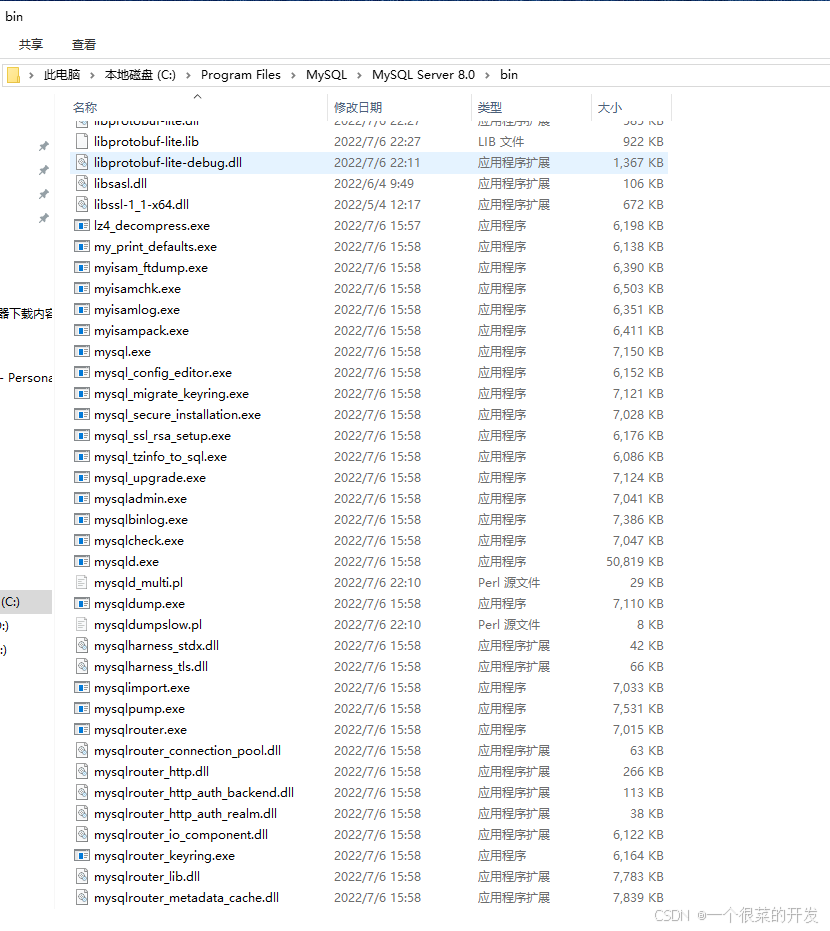
Task: Click the libssl-1_1-x64.dll icon
Action: click(x=82, y=204)
